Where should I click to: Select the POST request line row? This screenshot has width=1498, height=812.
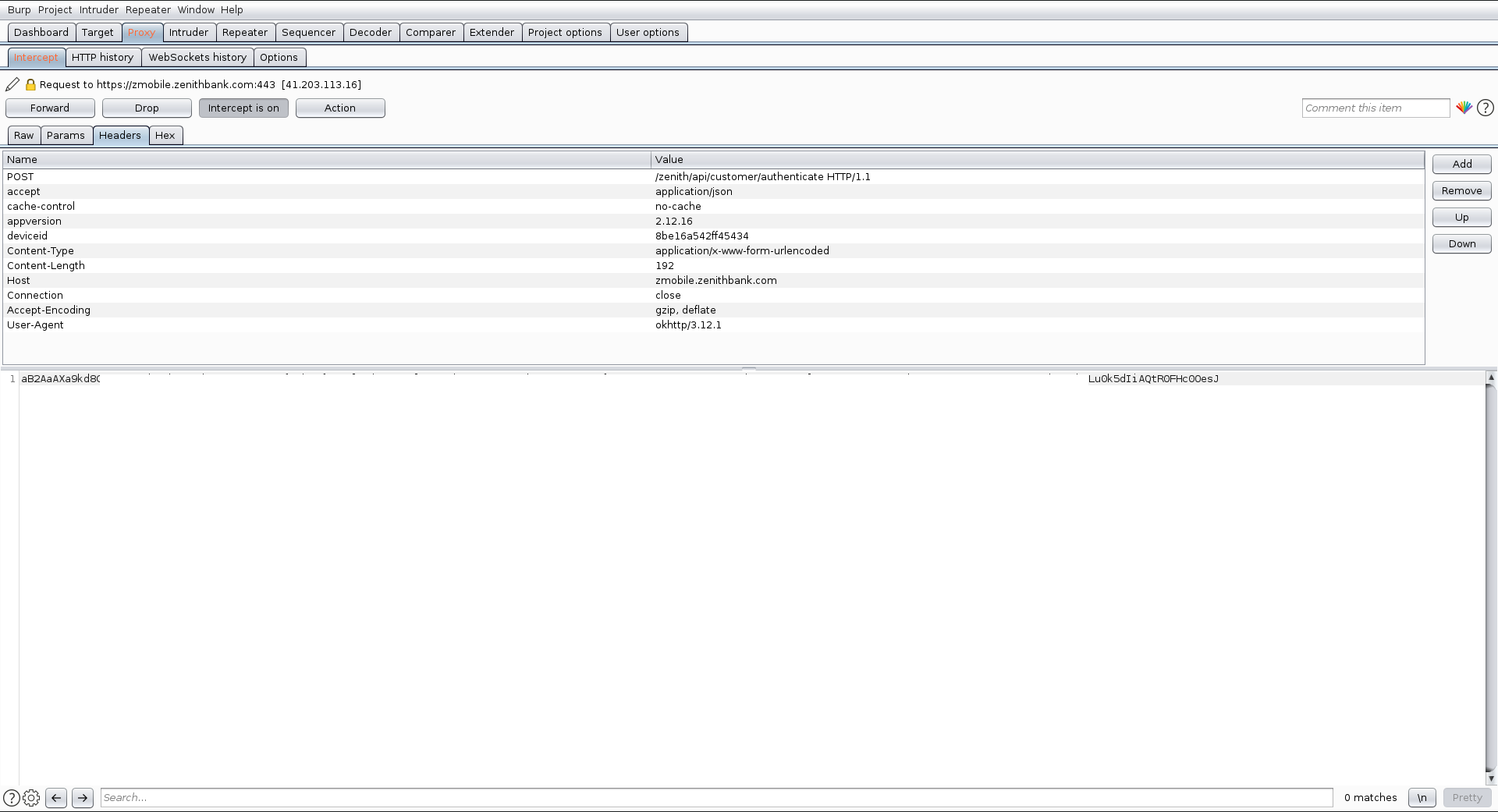point(714,176)
